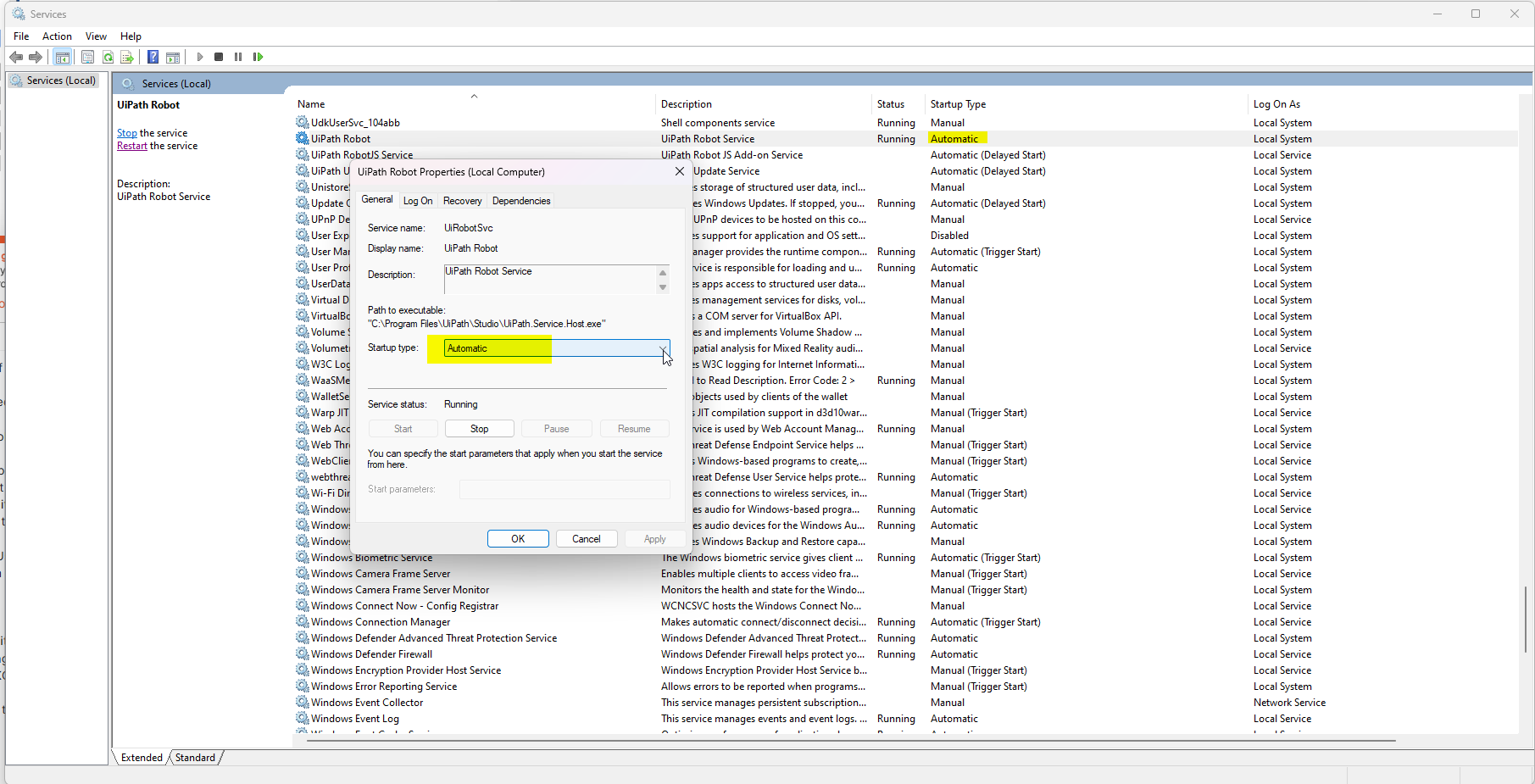Refresh the services list via toolbar icon
Viewport: 1535px width, 784px height.
[108, 57]
